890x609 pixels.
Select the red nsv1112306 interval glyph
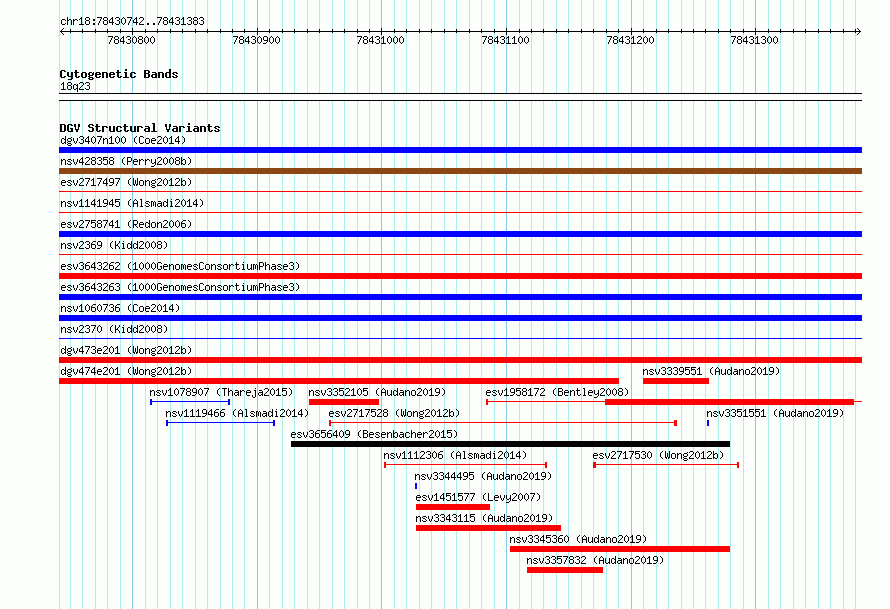pyautogui.click(x=465, y=465)
